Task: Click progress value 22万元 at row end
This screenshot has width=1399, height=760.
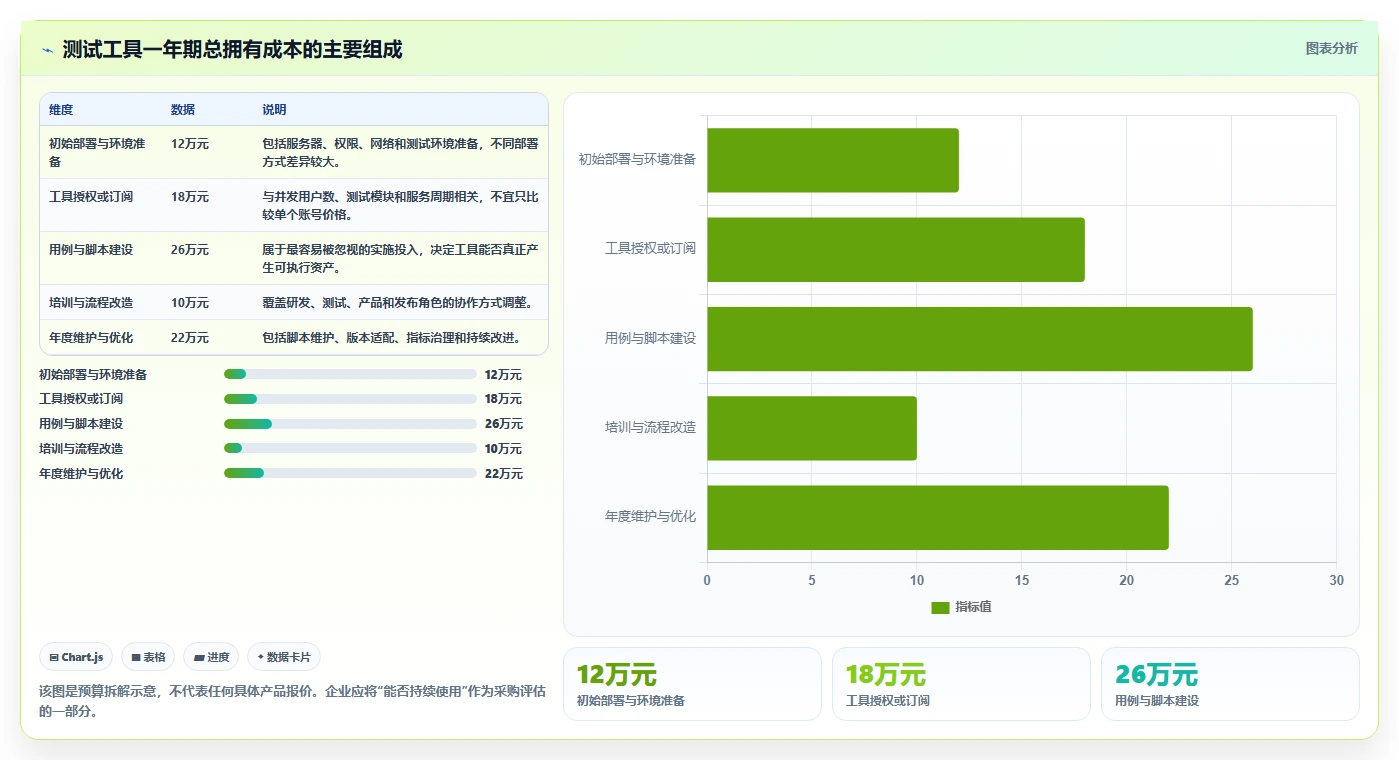Action: click(503, 474)
